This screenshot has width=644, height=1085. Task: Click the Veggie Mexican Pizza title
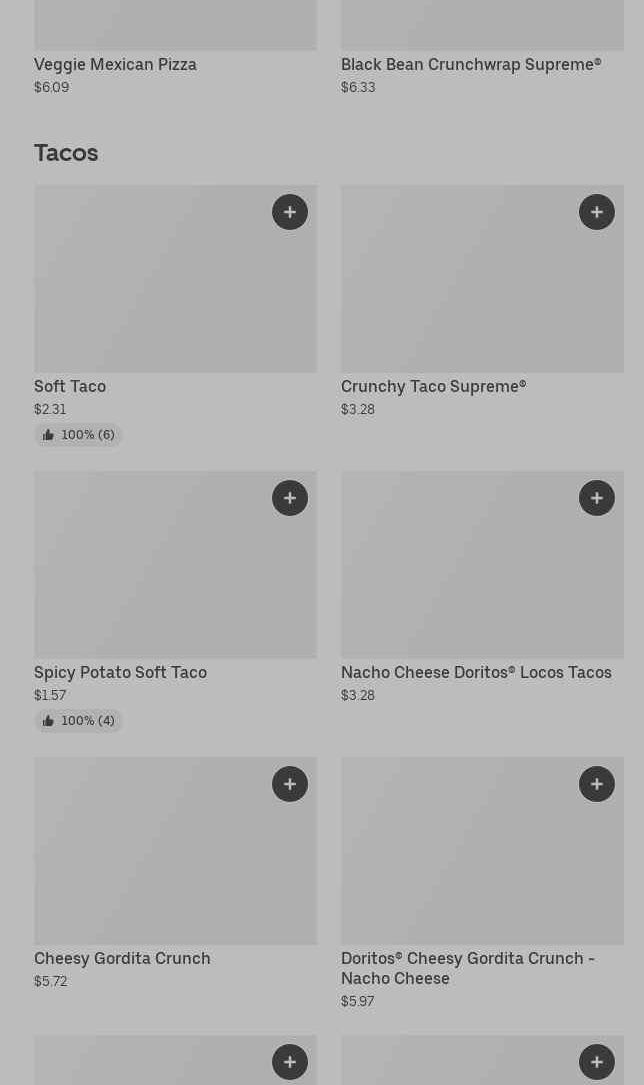coord(115,65)
